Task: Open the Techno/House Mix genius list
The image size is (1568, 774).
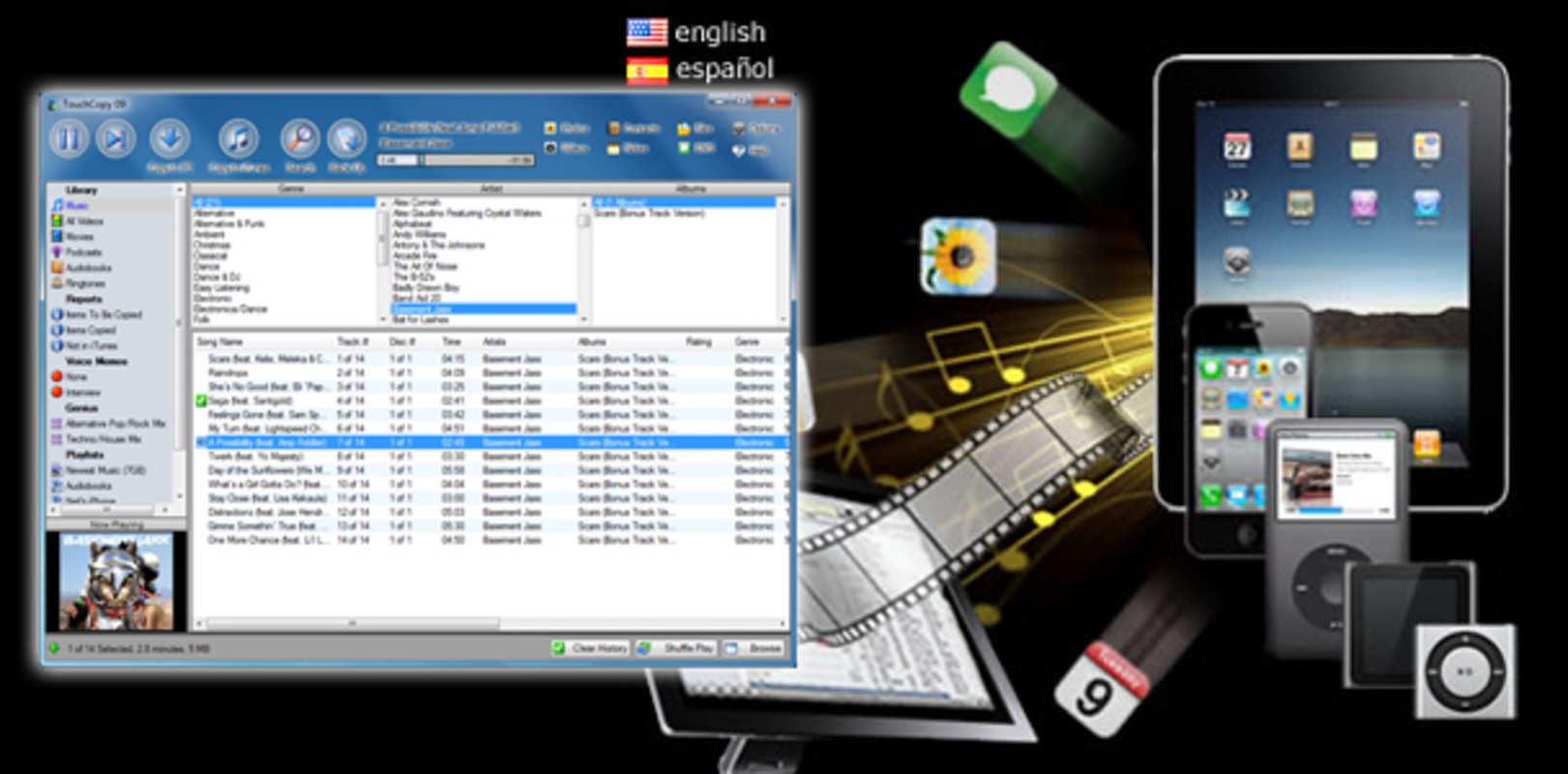Action: click(x=97, y=439)
